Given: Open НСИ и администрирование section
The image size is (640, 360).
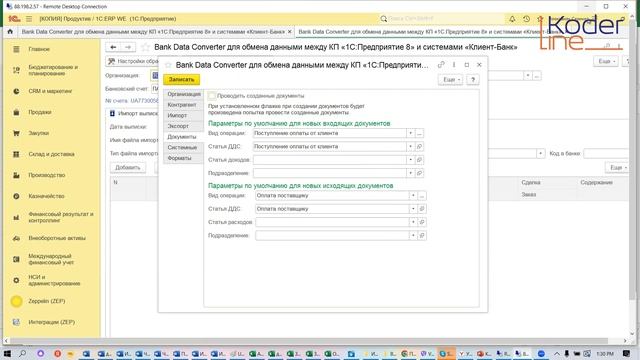Looking at the screenshot, I should click(x=54, y=280).
